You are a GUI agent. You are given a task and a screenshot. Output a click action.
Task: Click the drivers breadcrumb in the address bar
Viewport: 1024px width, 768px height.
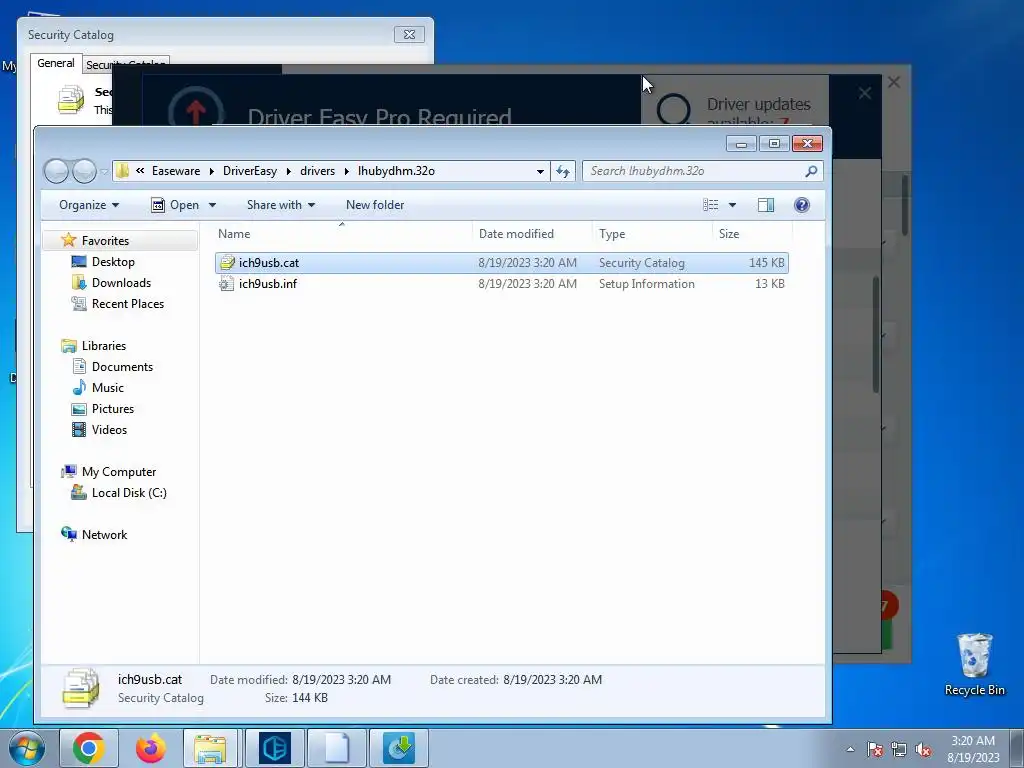(x=317, y=171)
